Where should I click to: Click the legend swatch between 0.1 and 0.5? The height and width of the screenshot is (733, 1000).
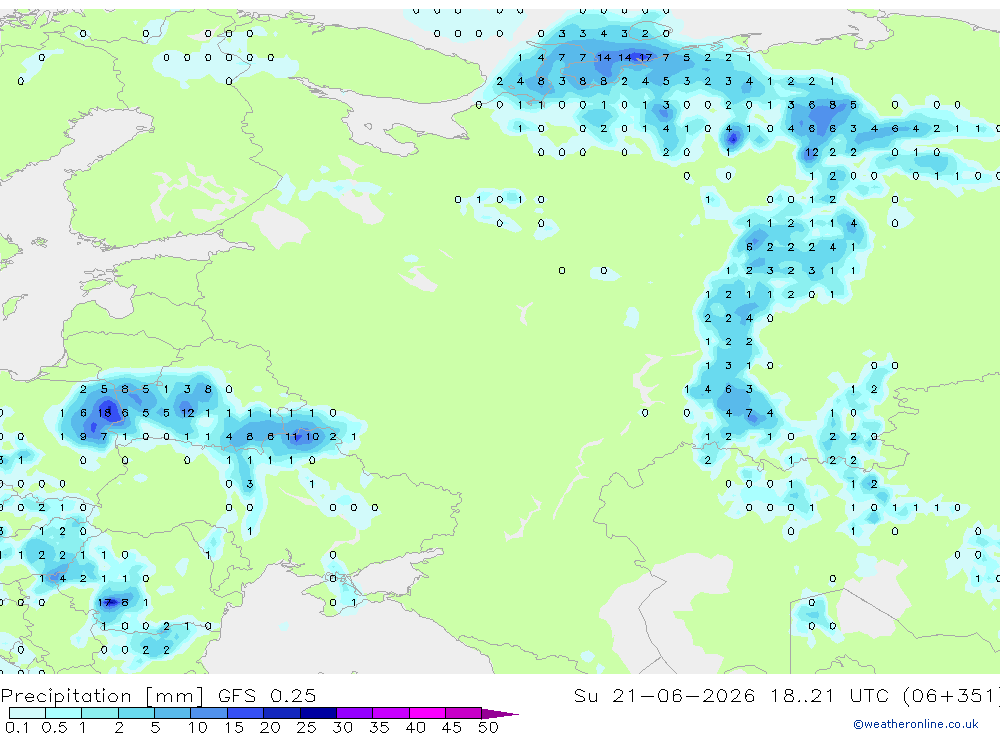pos(27,713)
